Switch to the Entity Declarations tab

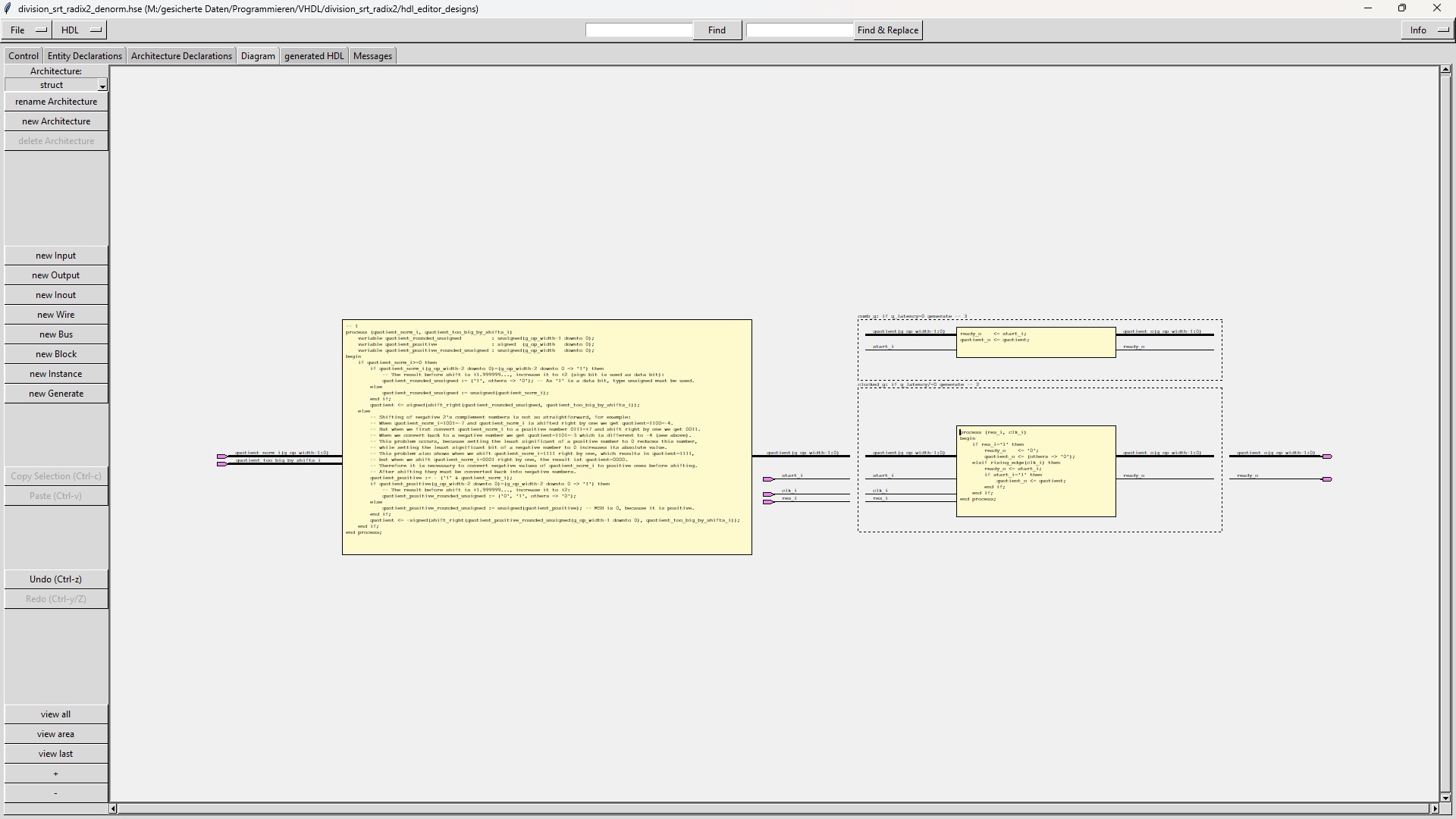[84, 56]
